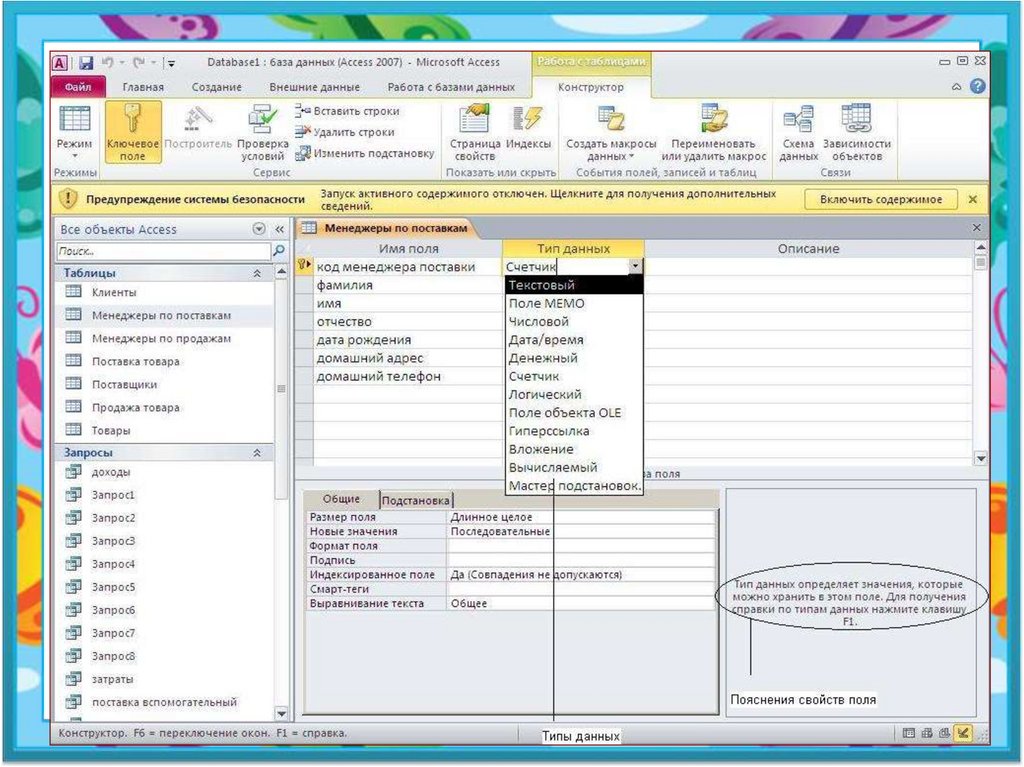Click the Undo icon in quick access toolbar
The image size is (1024, 767).
pos(108,63)
